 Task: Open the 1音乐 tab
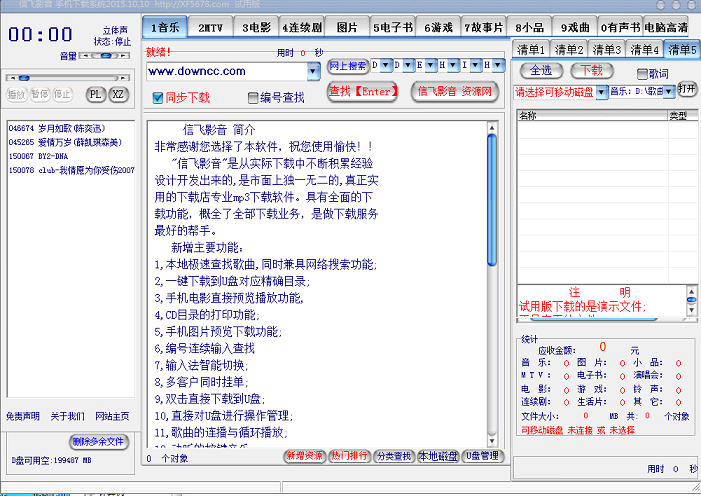[x=165, y=27]
